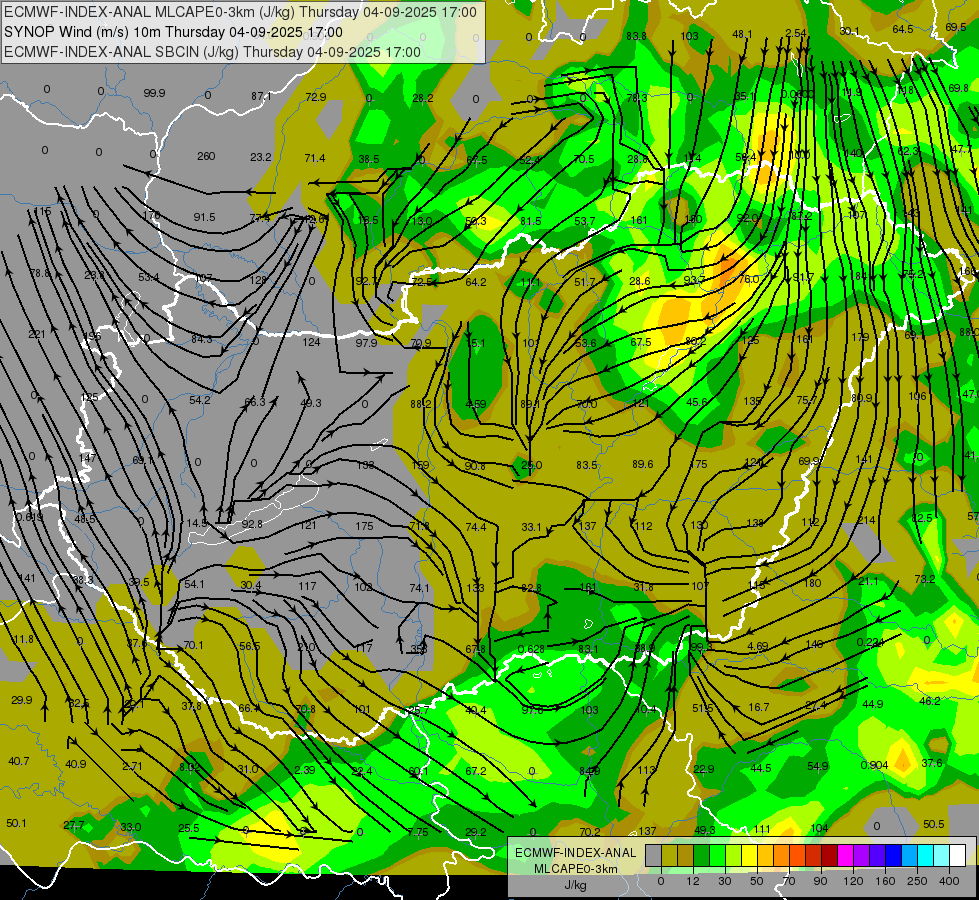Click the legend text MLCAPE0-3km
979x900 pixels.
[576, 869]
